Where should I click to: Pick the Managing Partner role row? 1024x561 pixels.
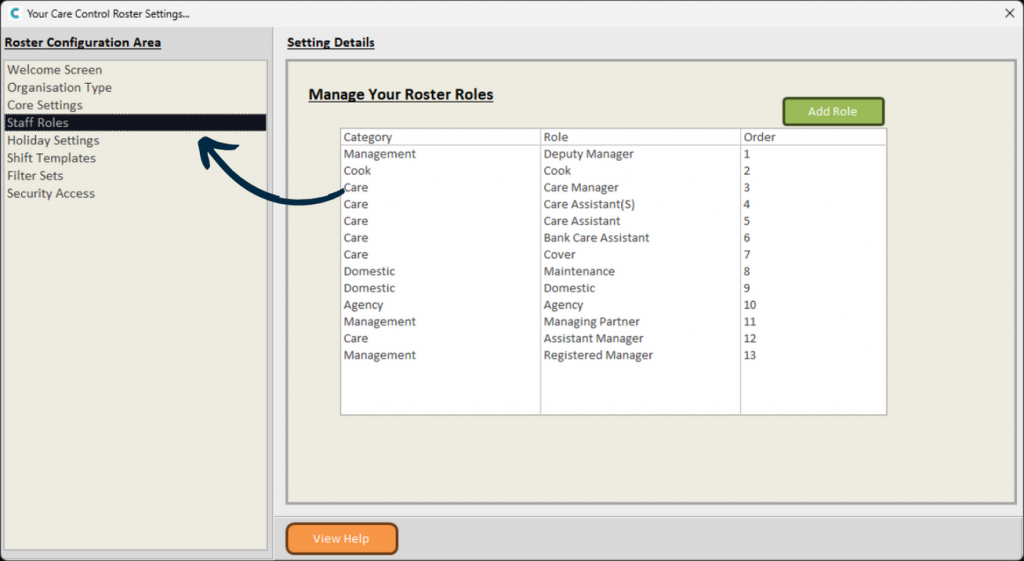[x=613, y=321]
